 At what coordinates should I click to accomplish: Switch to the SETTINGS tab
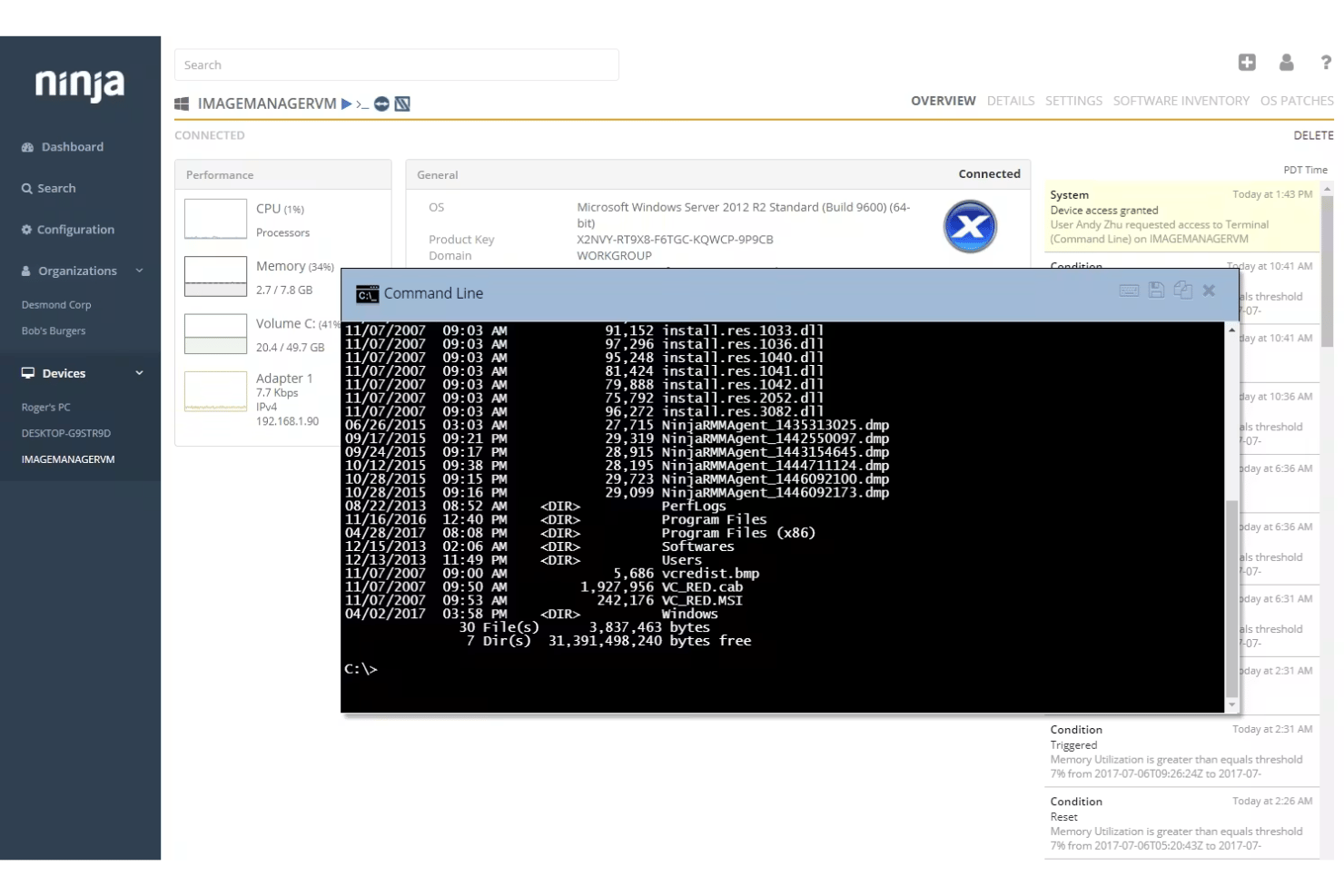1073,101
